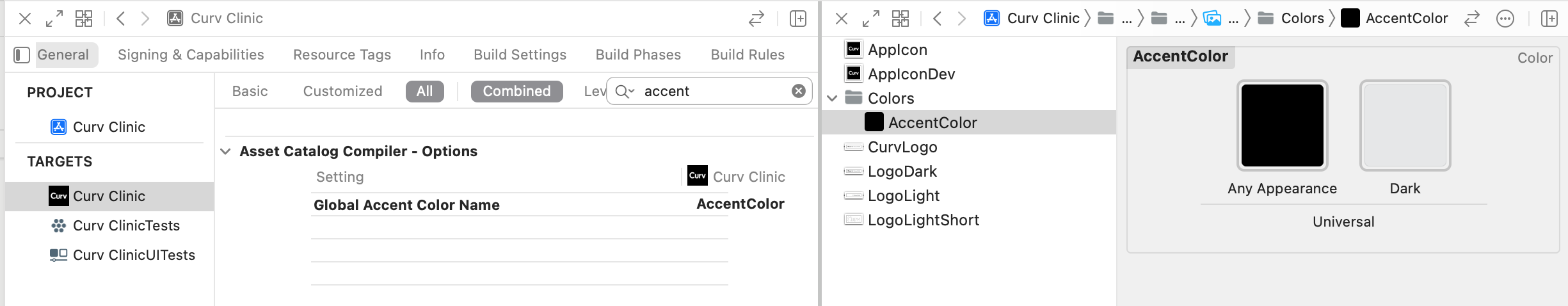Viewport: 1568px width, 306px height.
Task: Open the ellipsis options menu in right editor
Action: 1505,19
